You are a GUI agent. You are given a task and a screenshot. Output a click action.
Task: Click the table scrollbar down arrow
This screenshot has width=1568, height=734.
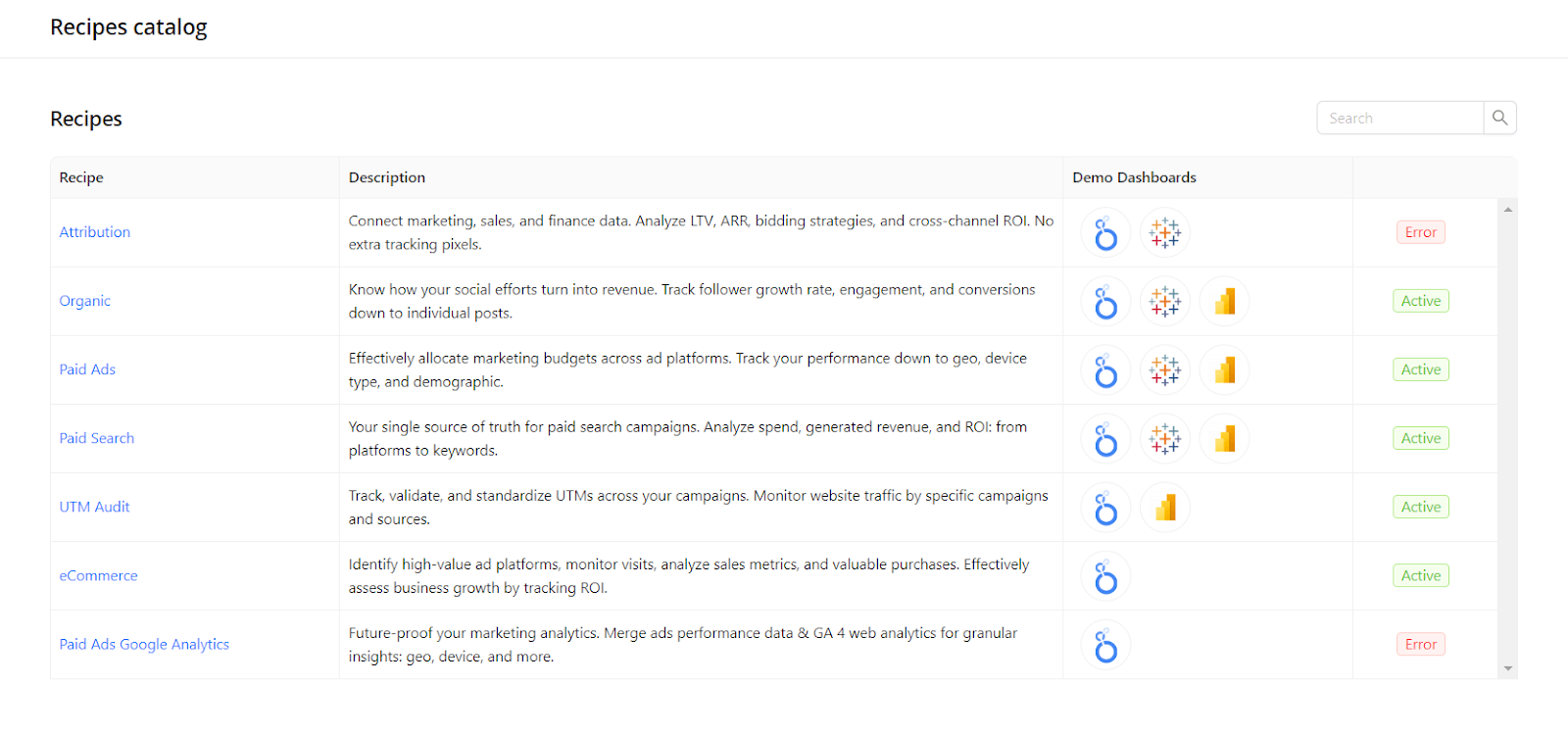[x=1508, y=668]
